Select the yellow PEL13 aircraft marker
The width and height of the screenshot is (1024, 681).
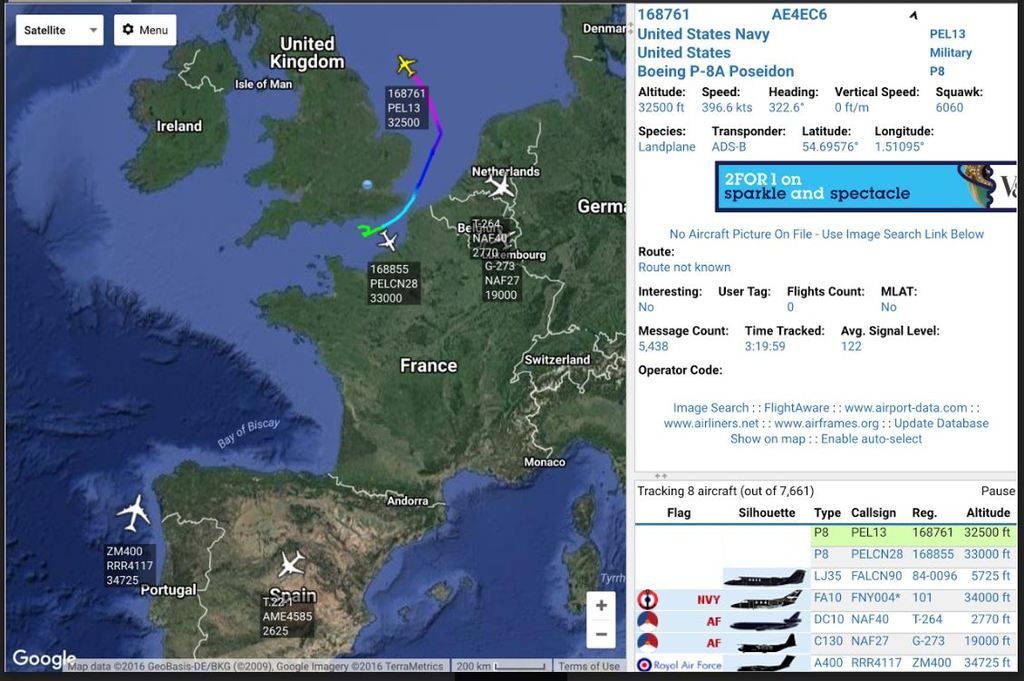(405, 65)
